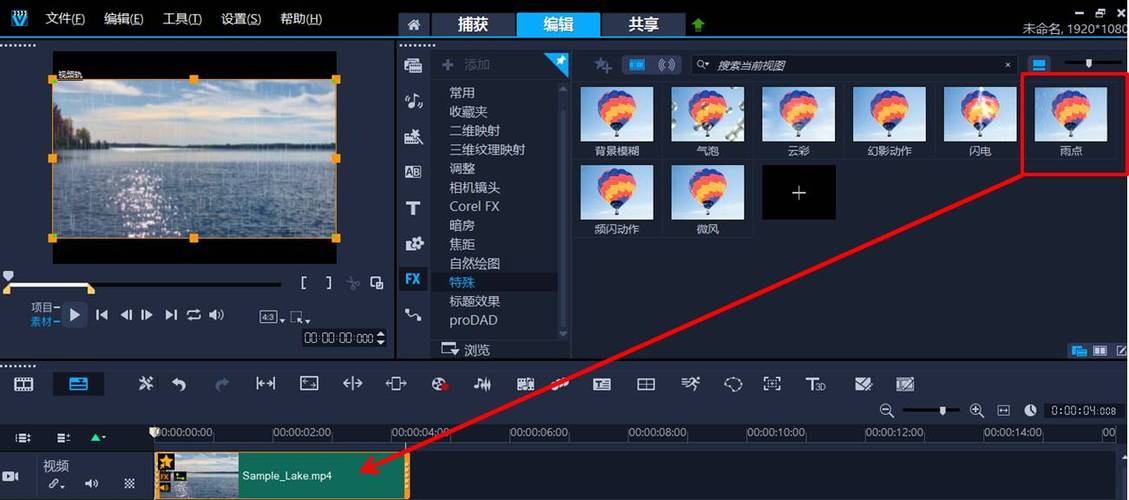Open customize tools wrench icon
The width and height of the screenshot is (1129, 500).
[x=146, y=384]
